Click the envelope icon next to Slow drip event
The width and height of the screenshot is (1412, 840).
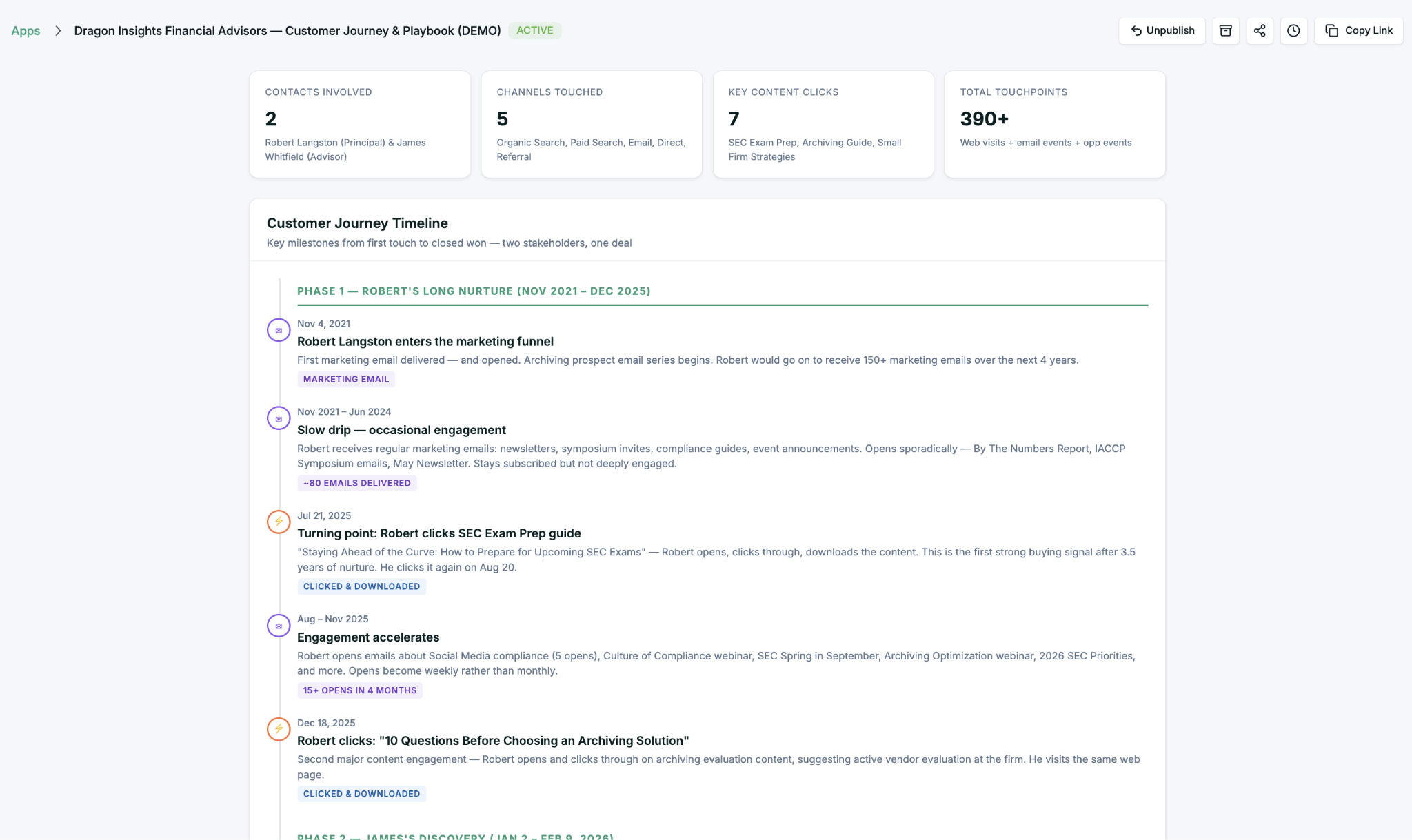pyautogui.click(x=279, y=418)
